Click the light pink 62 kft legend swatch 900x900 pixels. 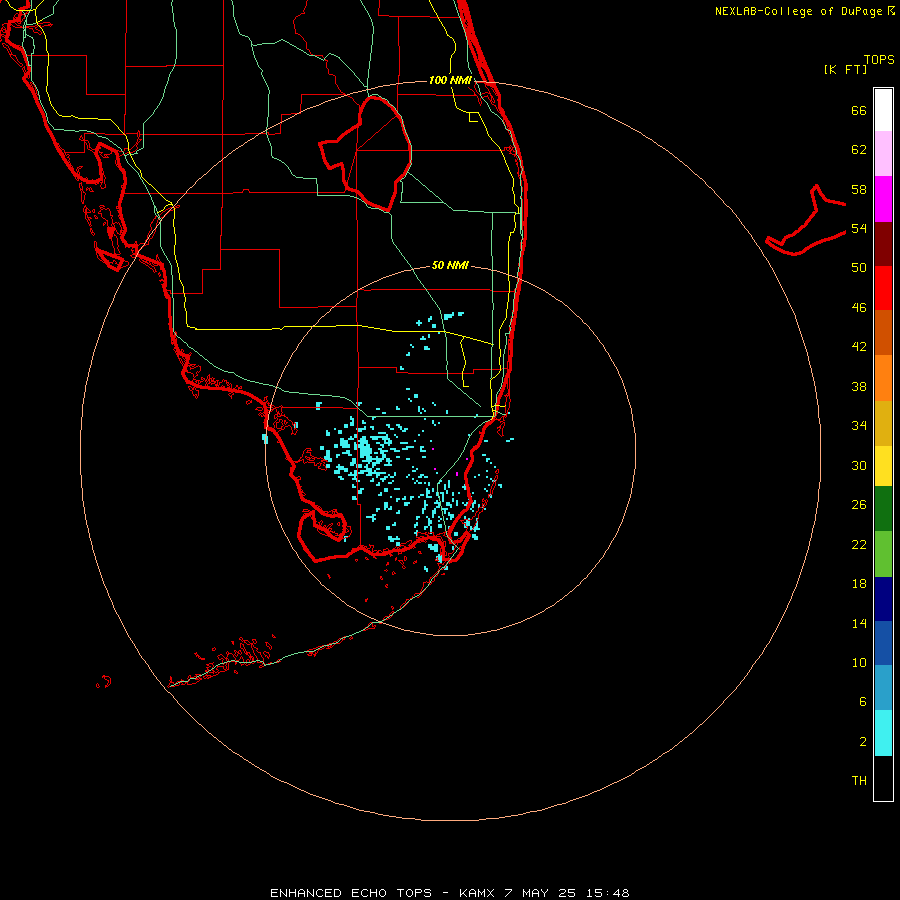tap(883, 154)
